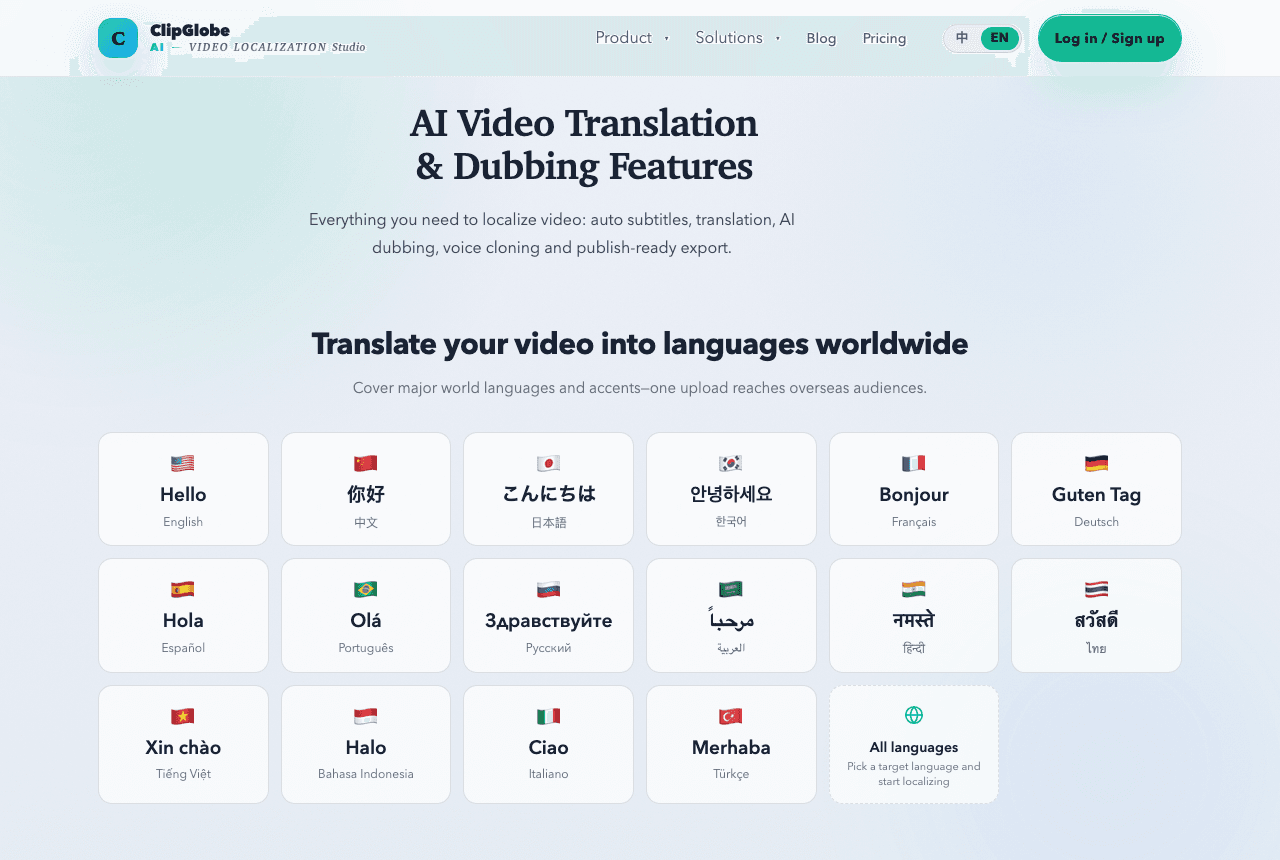Click the Thailand flag on the Thai card
This screenshot has width=1280, height=860.
[x=1096, y=589]
